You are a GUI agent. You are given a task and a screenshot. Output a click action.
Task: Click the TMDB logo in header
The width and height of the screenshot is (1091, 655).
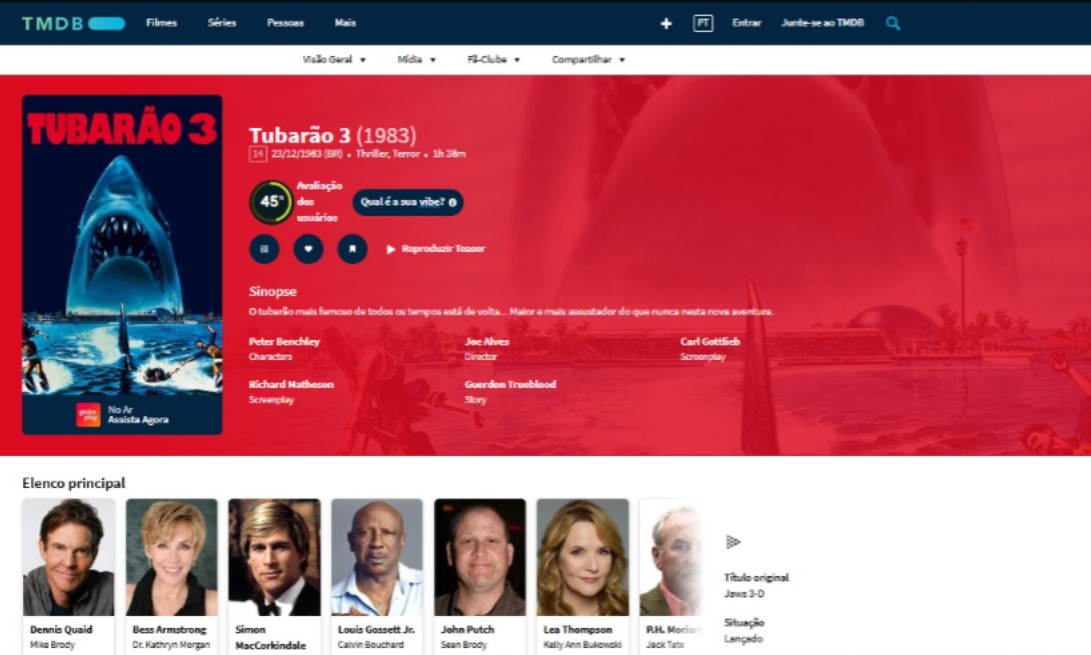click(x=73, y=23)
